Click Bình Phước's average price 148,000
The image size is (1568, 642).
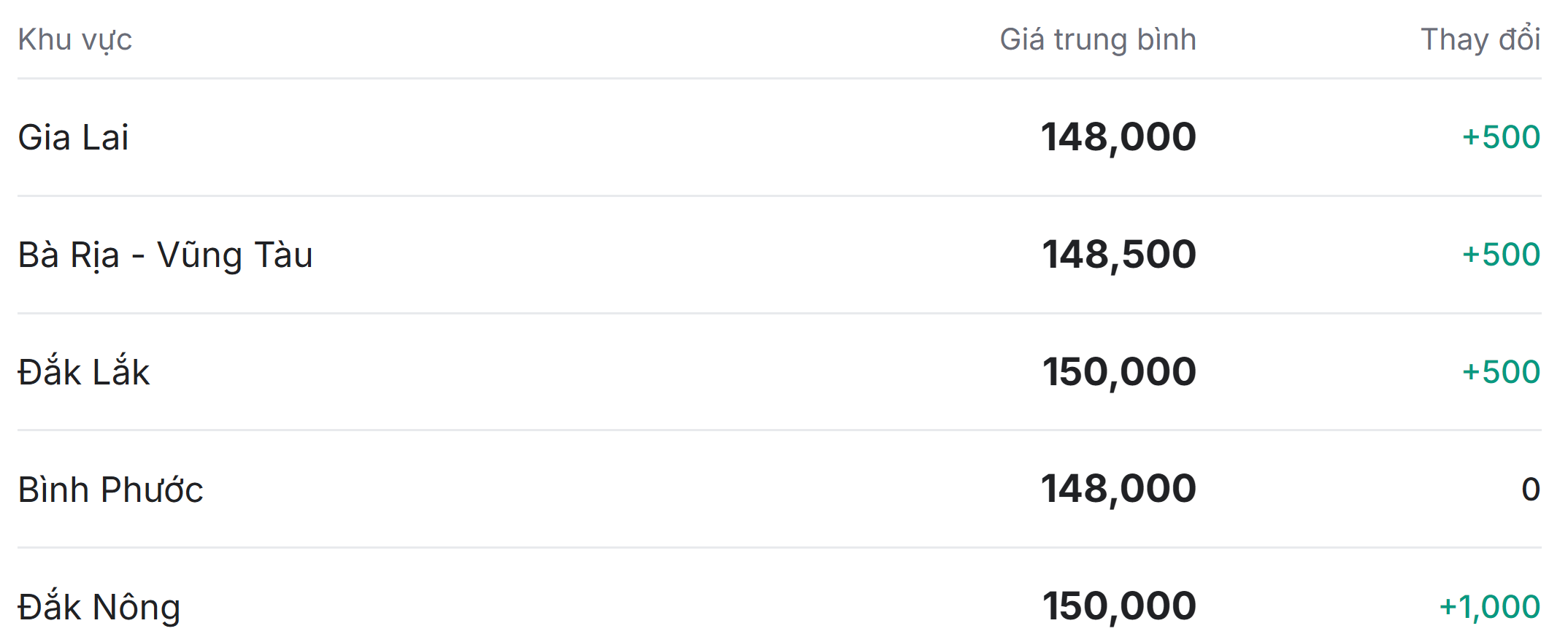click(x=1118, y=489)
